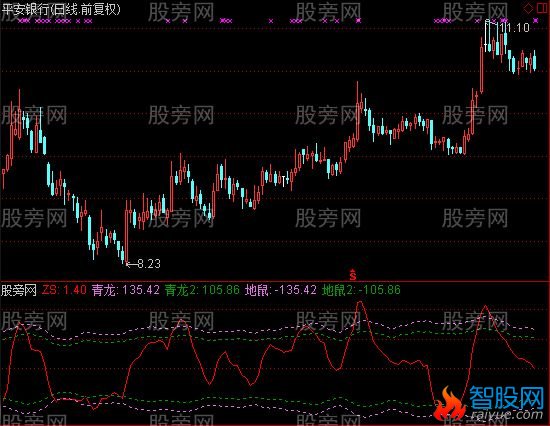
Task: Select the 青龙: 135.42 indicator label
Action: pyautogui.click(x=126, y=290)
